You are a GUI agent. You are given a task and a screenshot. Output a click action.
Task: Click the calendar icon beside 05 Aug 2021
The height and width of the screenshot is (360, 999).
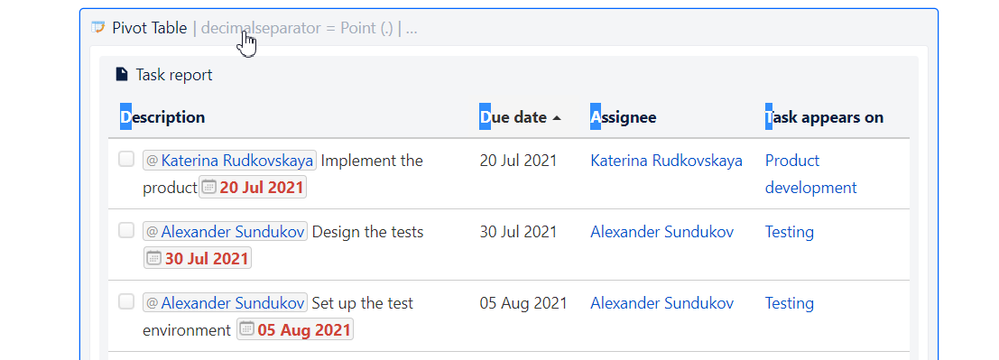[246, 329]
